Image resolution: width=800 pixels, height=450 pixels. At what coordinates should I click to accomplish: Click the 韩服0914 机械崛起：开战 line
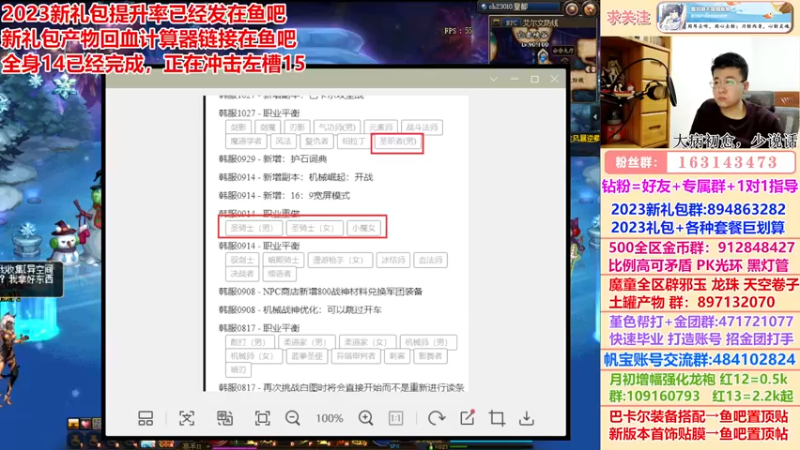point(296,177)
